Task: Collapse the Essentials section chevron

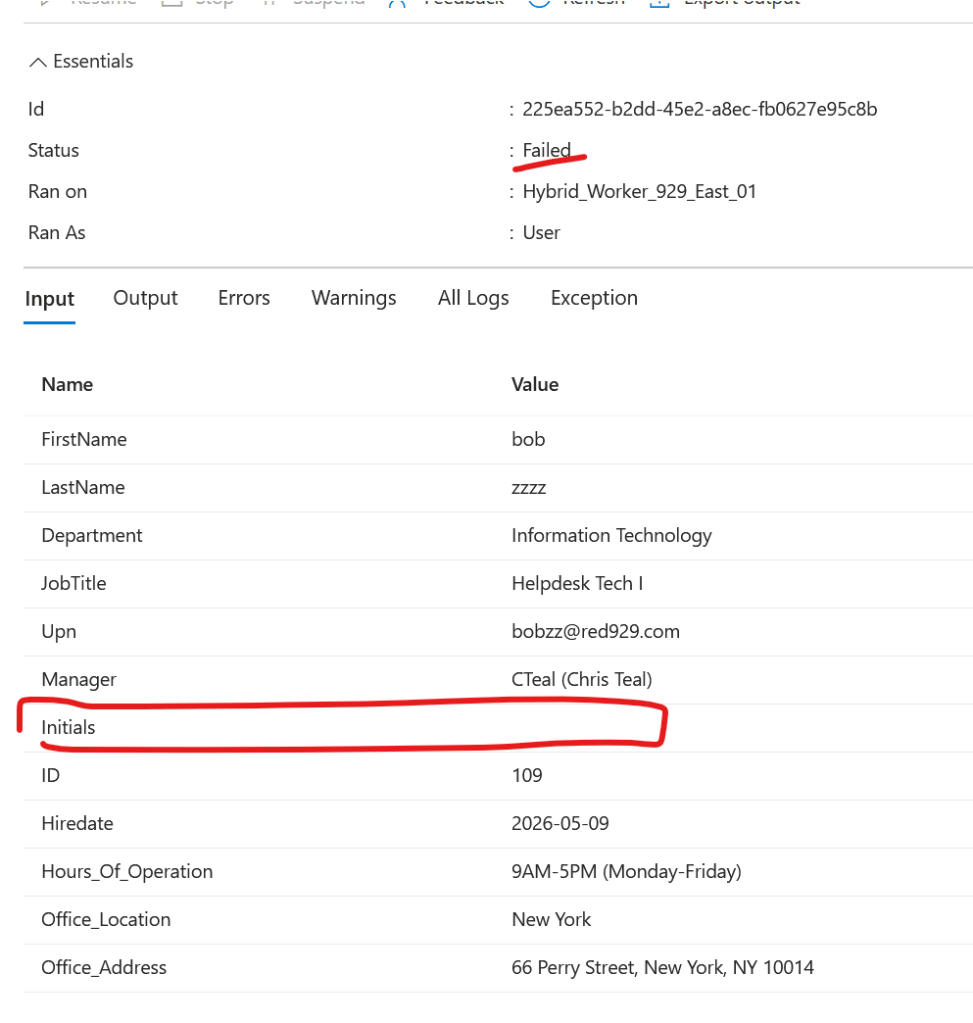Action: 38,62
